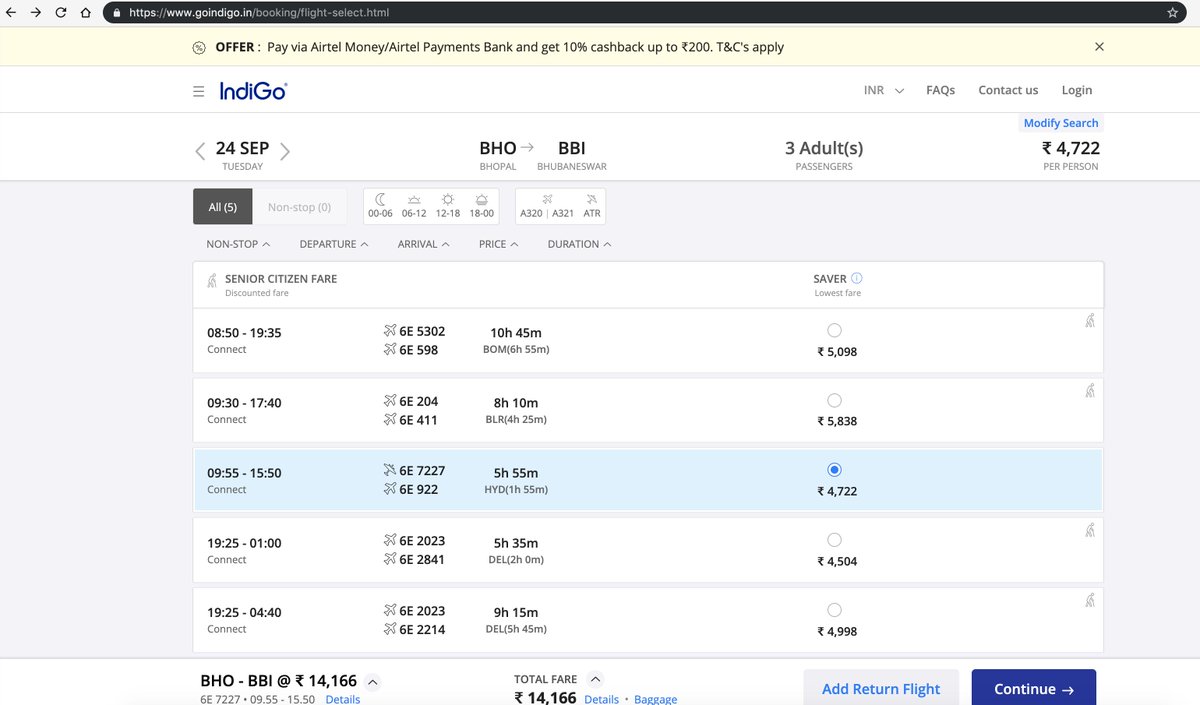Image resolution: width=1200 pixels, height=705 pixels.
Task: Click senior citizen icon on 09:30 flight row
Action: click(1090, 390)
